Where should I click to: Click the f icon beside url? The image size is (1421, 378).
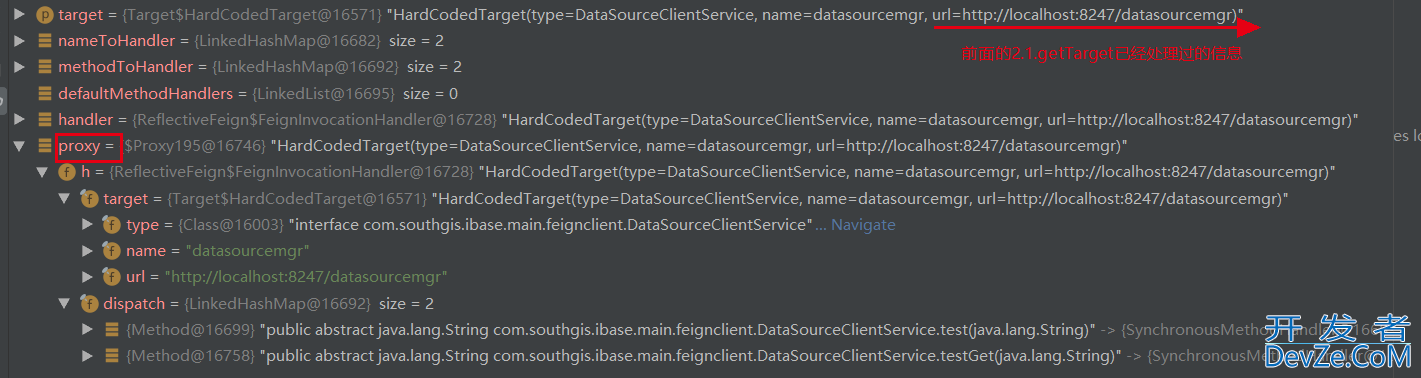click(112, 276)
